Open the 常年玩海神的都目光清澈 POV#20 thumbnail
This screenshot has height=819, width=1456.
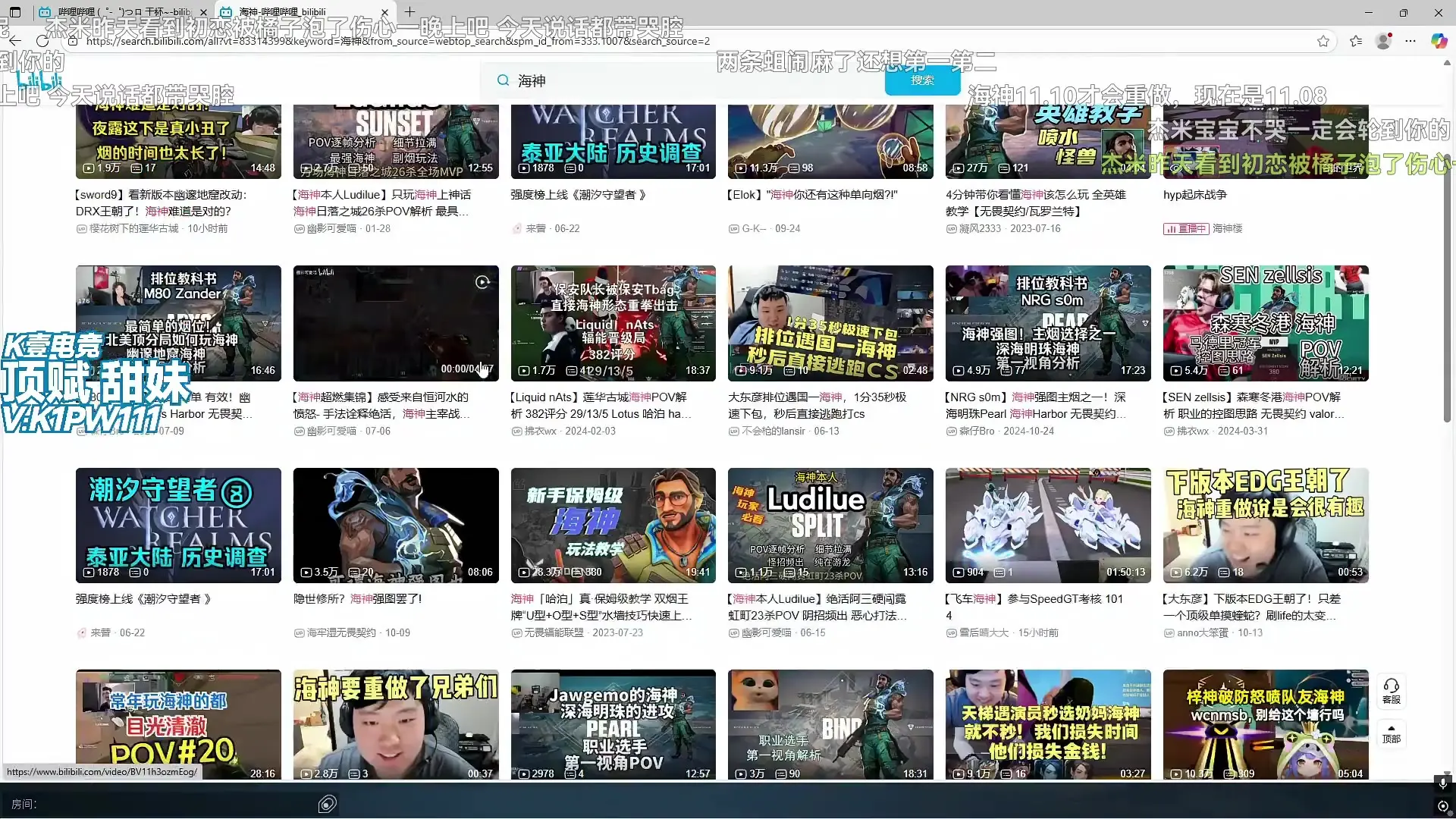[x=178, y=725]
